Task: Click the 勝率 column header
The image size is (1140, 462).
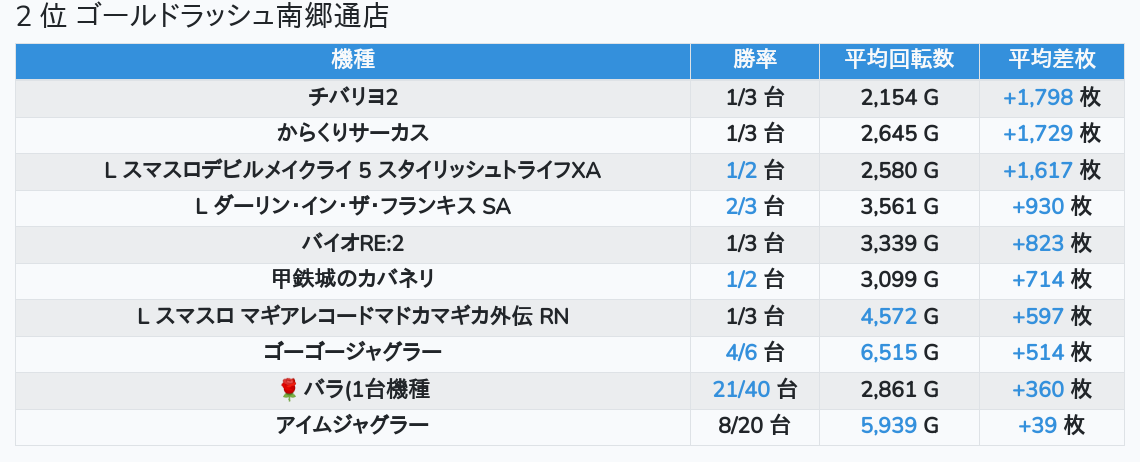Action: point(754,60)
